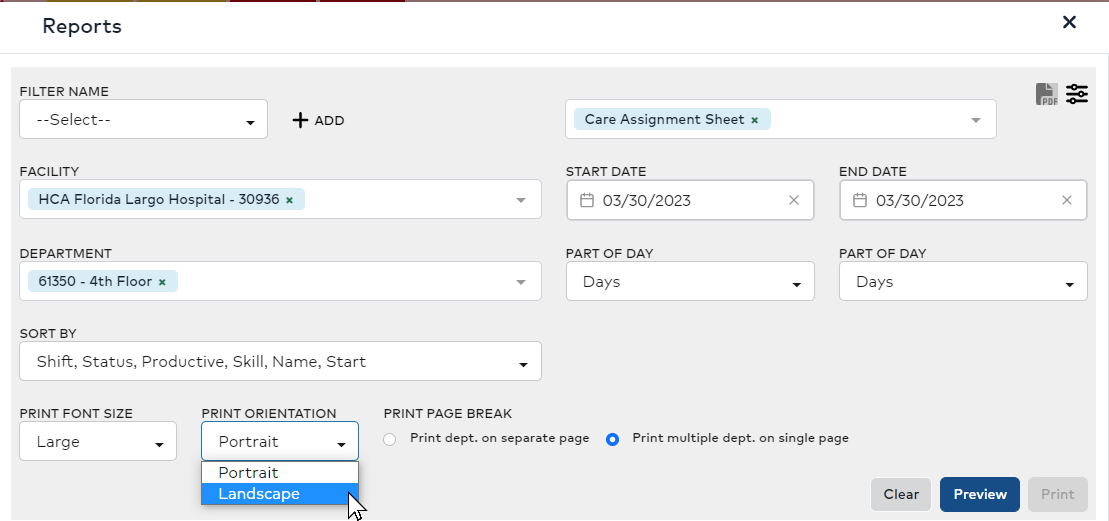Remove the 61350 - 4th Floor tag
This screenshot has height=521, width=1109.
point(162,282)
